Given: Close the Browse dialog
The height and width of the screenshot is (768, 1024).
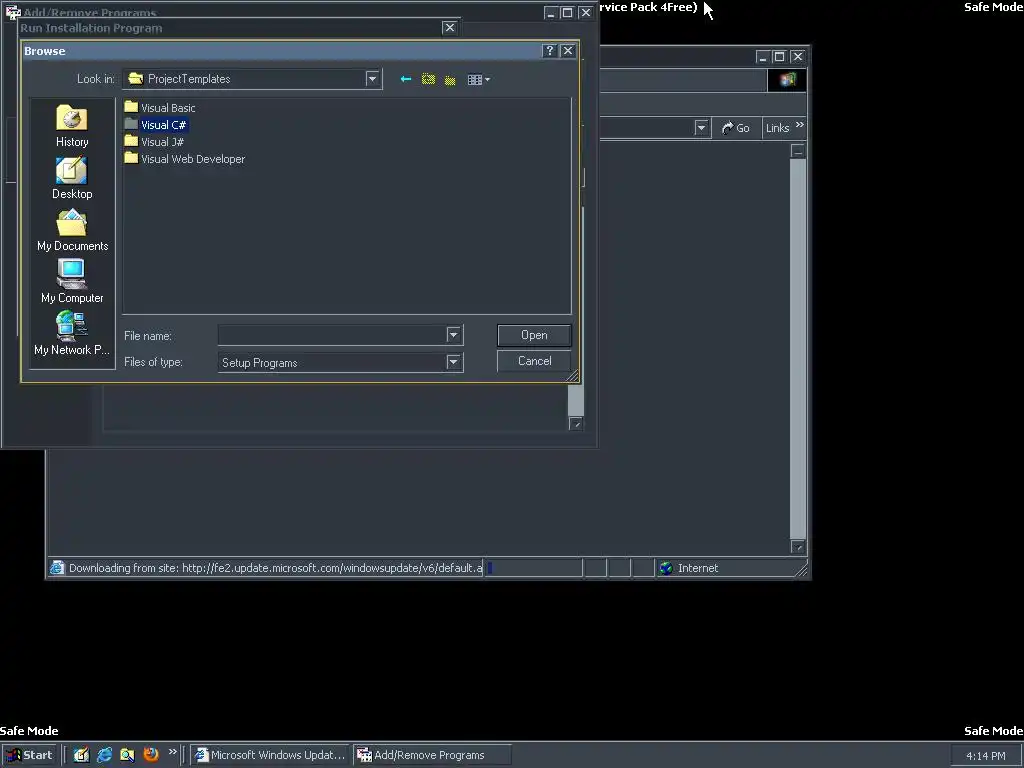Looking at the screenshot, I should [568, 51].
